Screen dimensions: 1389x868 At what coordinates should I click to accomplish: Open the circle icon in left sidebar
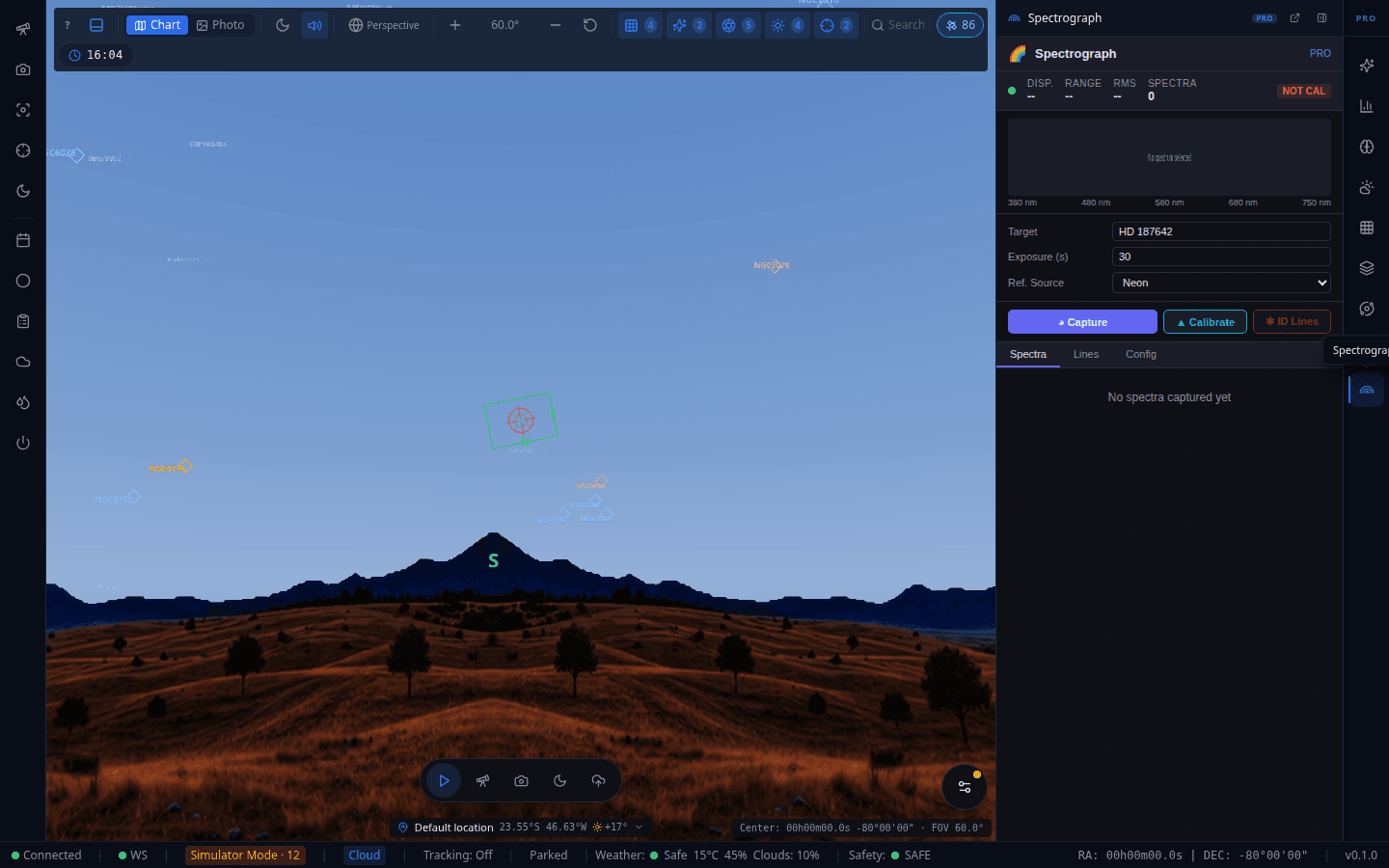(x=23, y=281)
